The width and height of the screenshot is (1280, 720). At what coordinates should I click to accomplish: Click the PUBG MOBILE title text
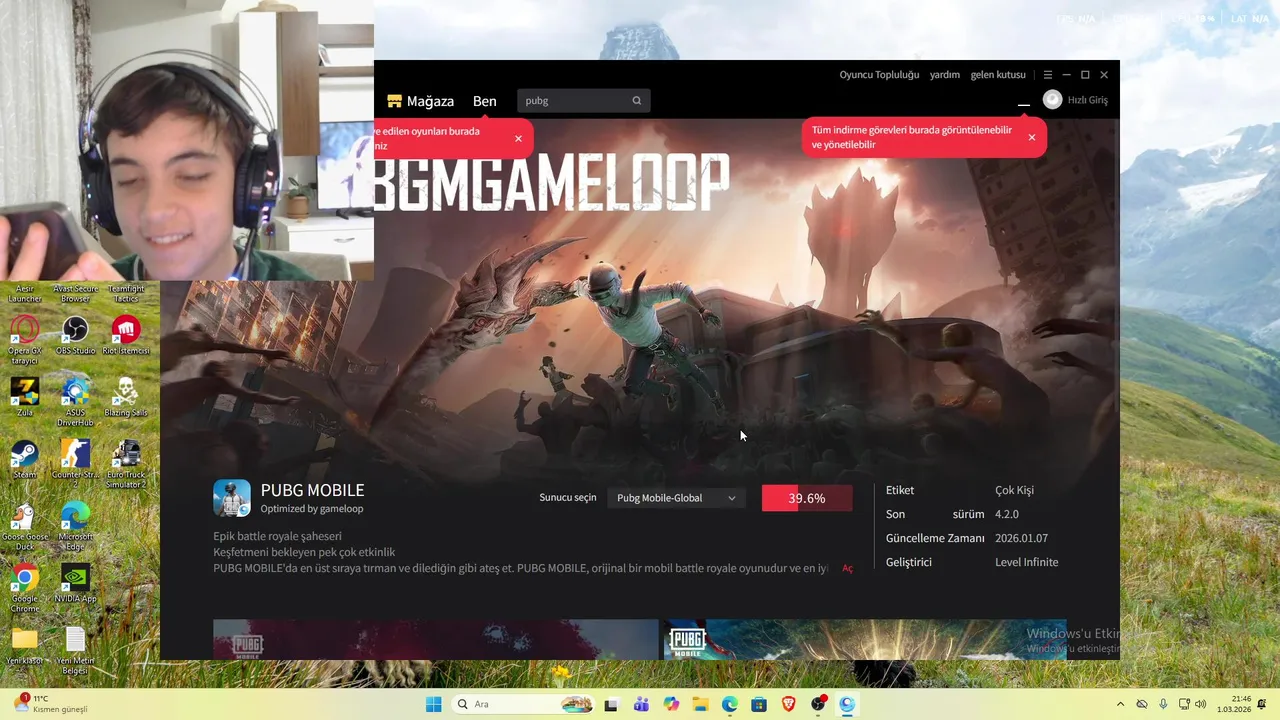312,490
